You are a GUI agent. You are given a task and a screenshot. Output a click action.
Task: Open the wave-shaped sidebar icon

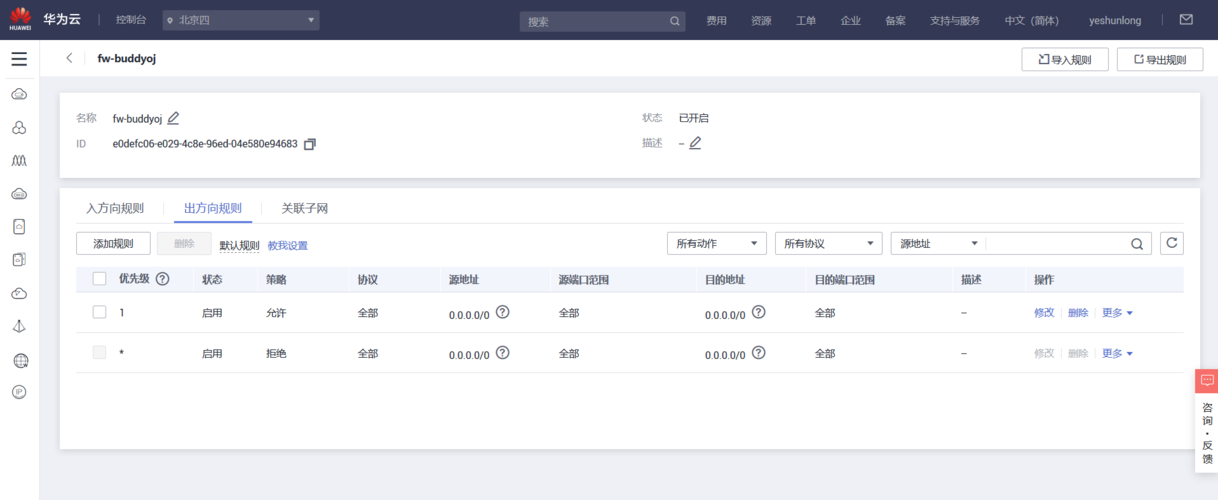click(x=19, y=160)
